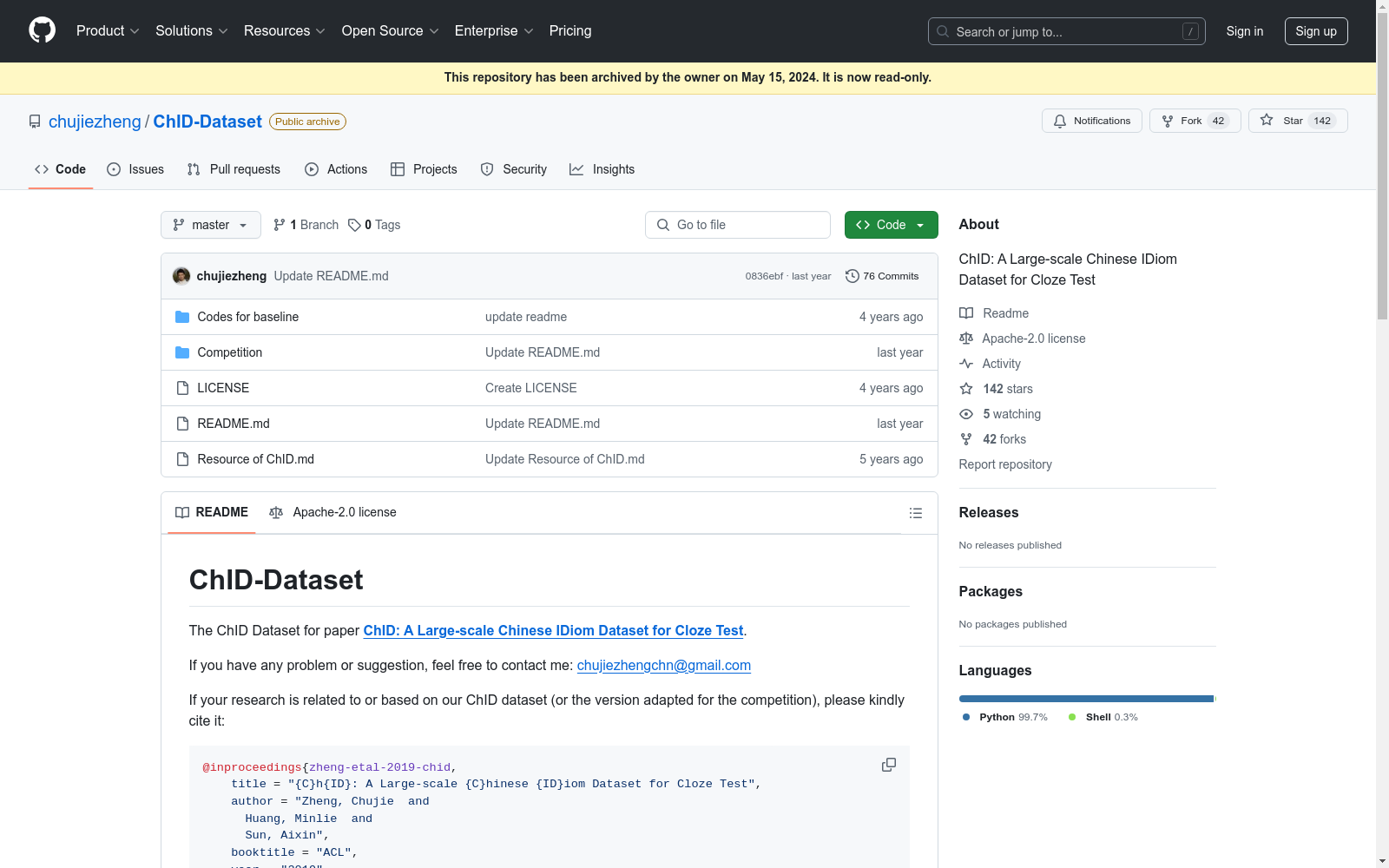Copy the BibTeX citation code block
Image resolution: width=1389 pixels, height=868 pixels.
(889, 765)
